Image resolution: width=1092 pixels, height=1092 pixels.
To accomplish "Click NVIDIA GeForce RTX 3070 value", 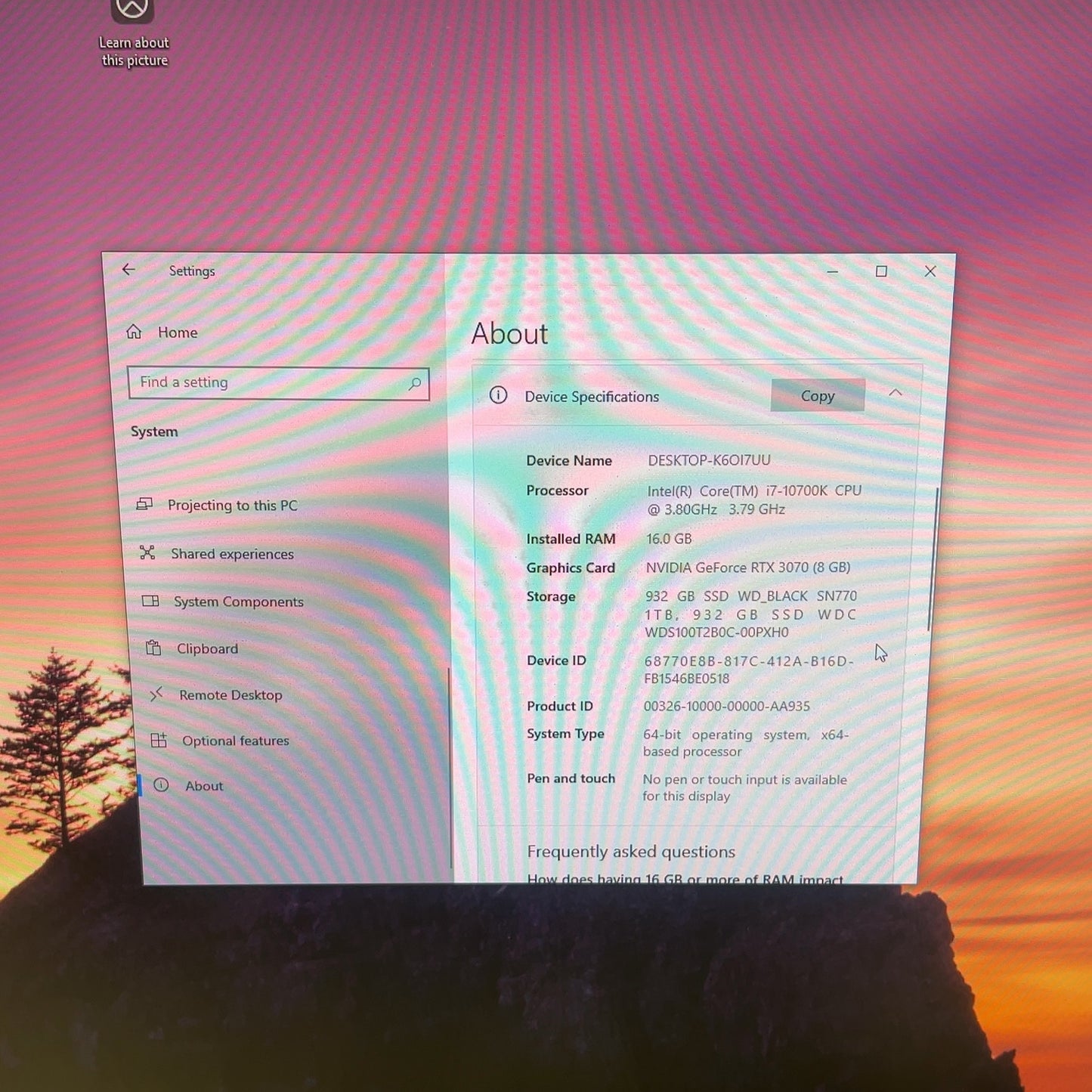I will (748, 568).
